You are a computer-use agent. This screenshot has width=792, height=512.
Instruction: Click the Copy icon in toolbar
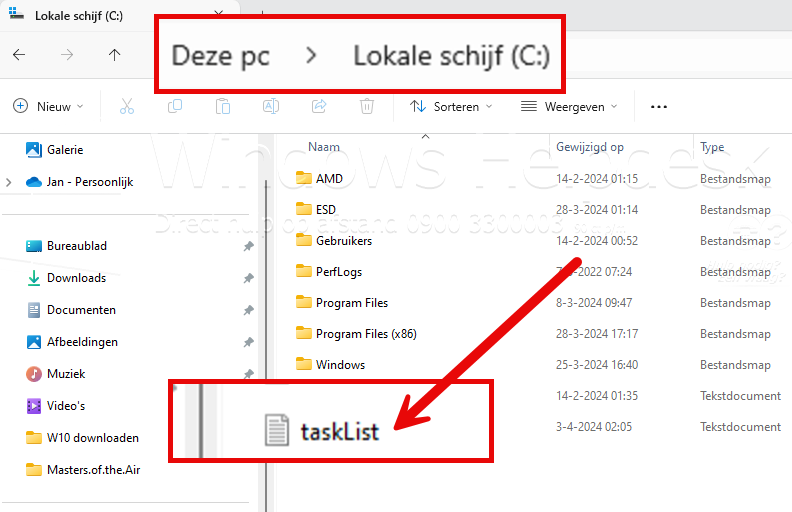175,106
